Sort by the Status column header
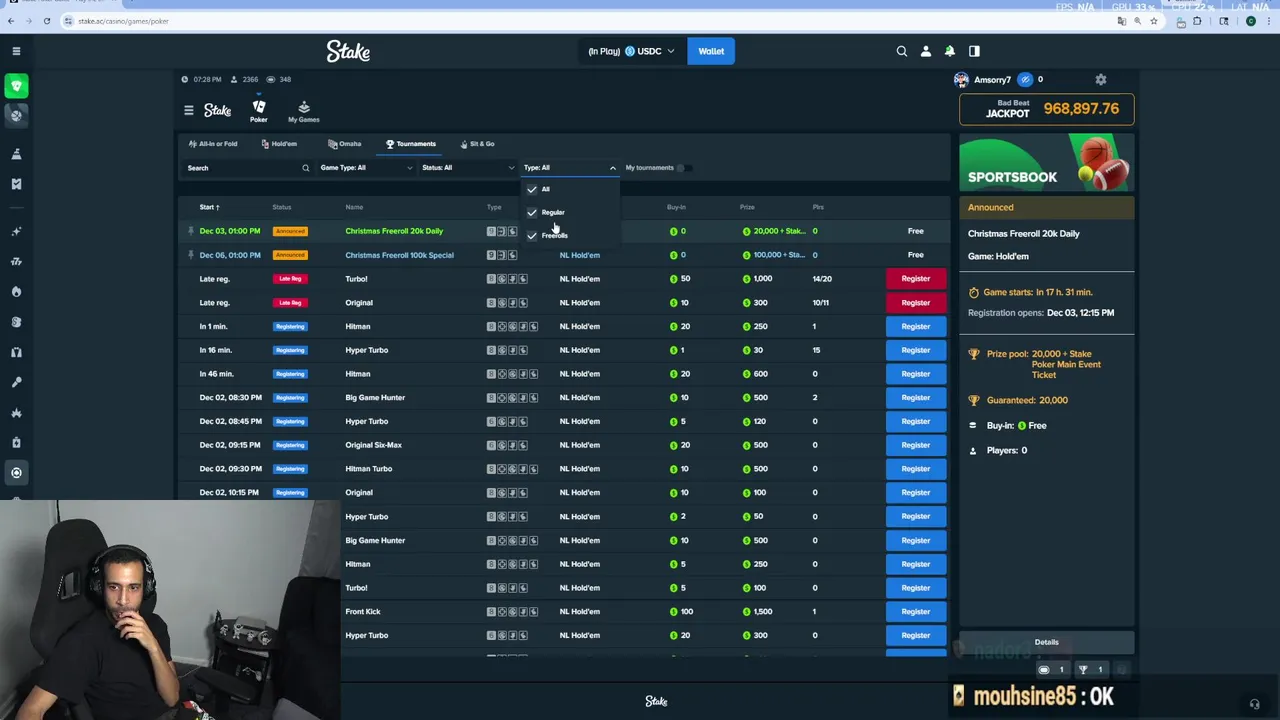Viewport: 1280px width, 720px height. pyautogui.click(x=282, y=207)
